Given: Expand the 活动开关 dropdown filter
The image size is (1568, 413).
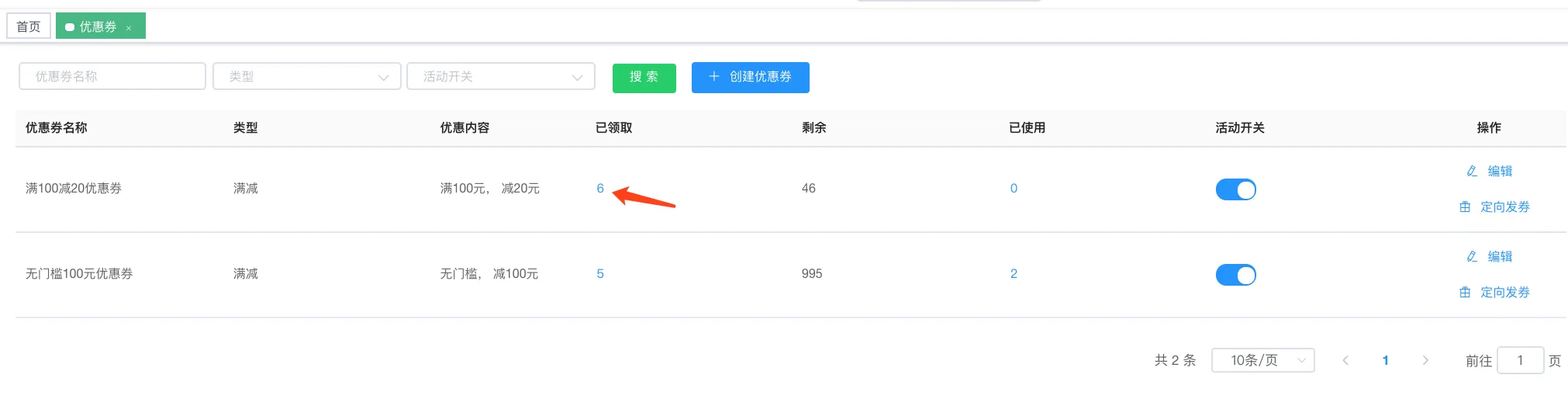Looking at the screenshot, I should click(x=501, y=76).
